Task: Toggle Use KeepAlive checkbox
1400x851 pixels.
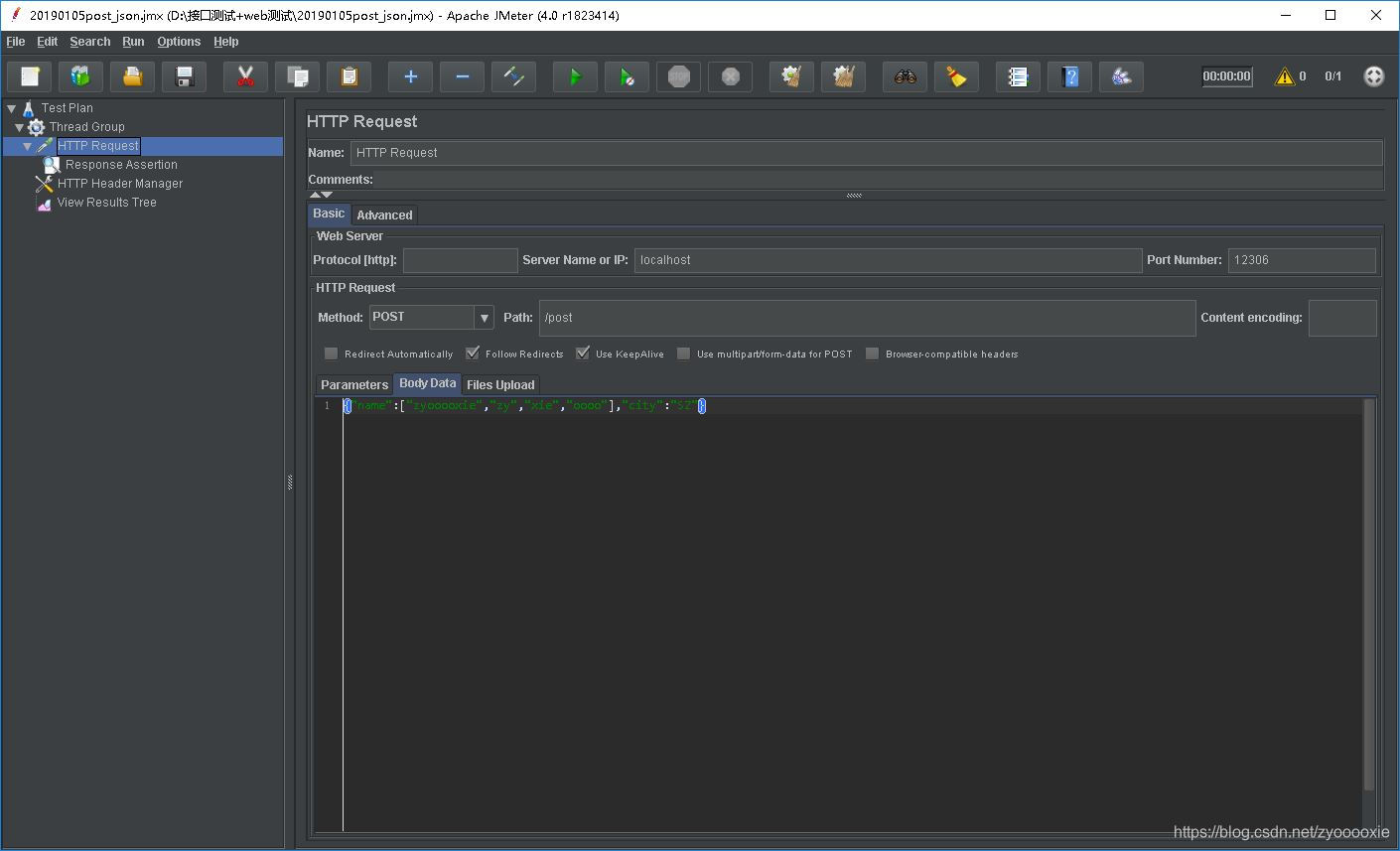Action: click(583, 354)
